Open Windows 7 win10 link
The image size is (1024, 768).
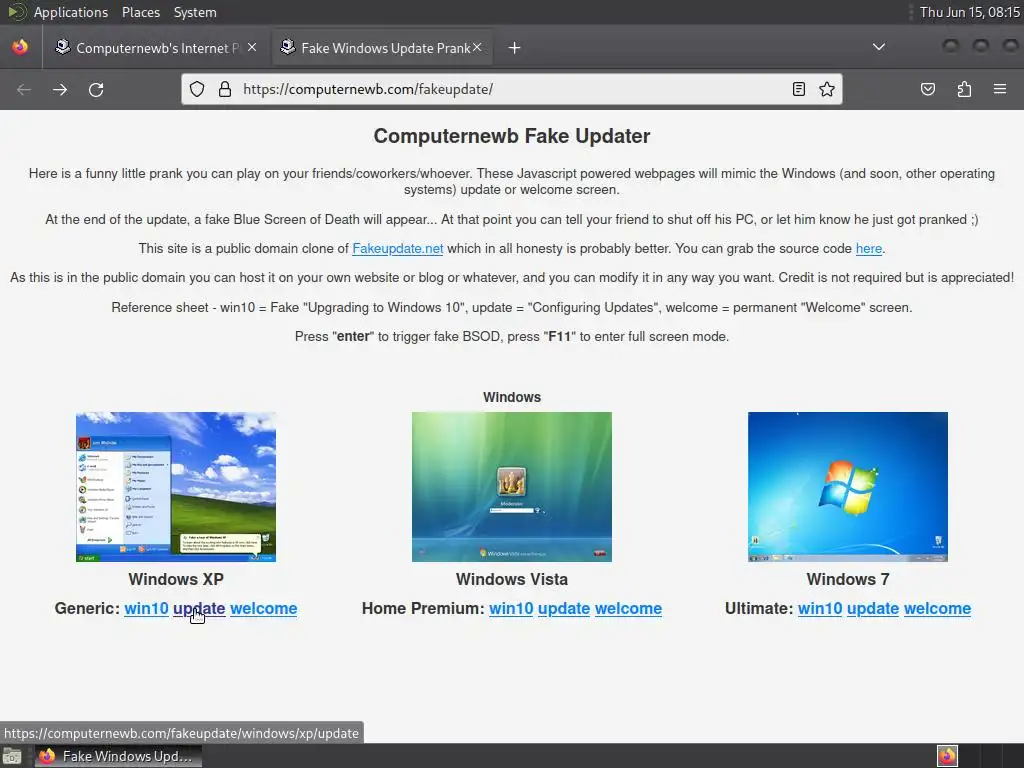820,609
